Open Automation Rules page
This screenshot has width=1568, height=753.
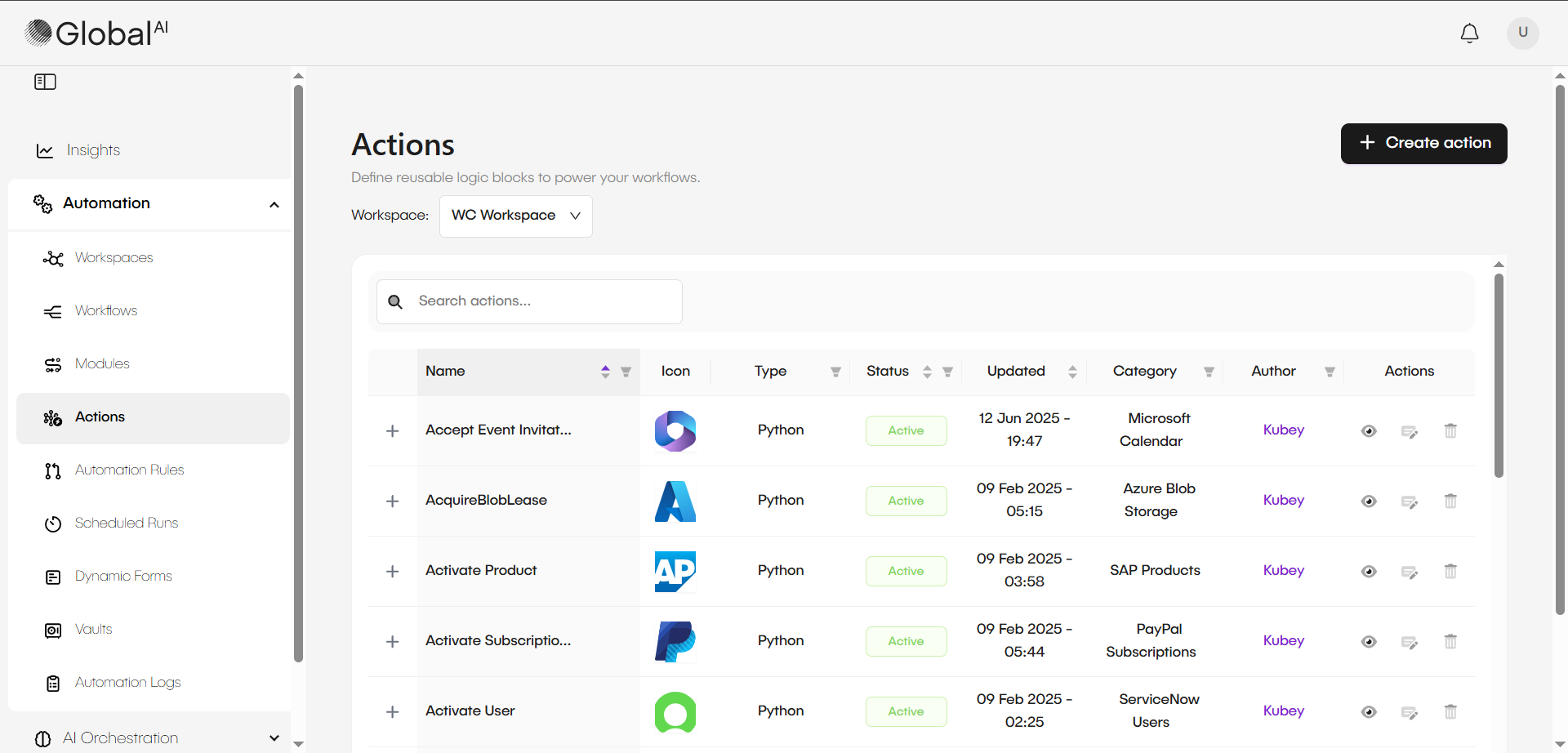click(x=129, y=470)
